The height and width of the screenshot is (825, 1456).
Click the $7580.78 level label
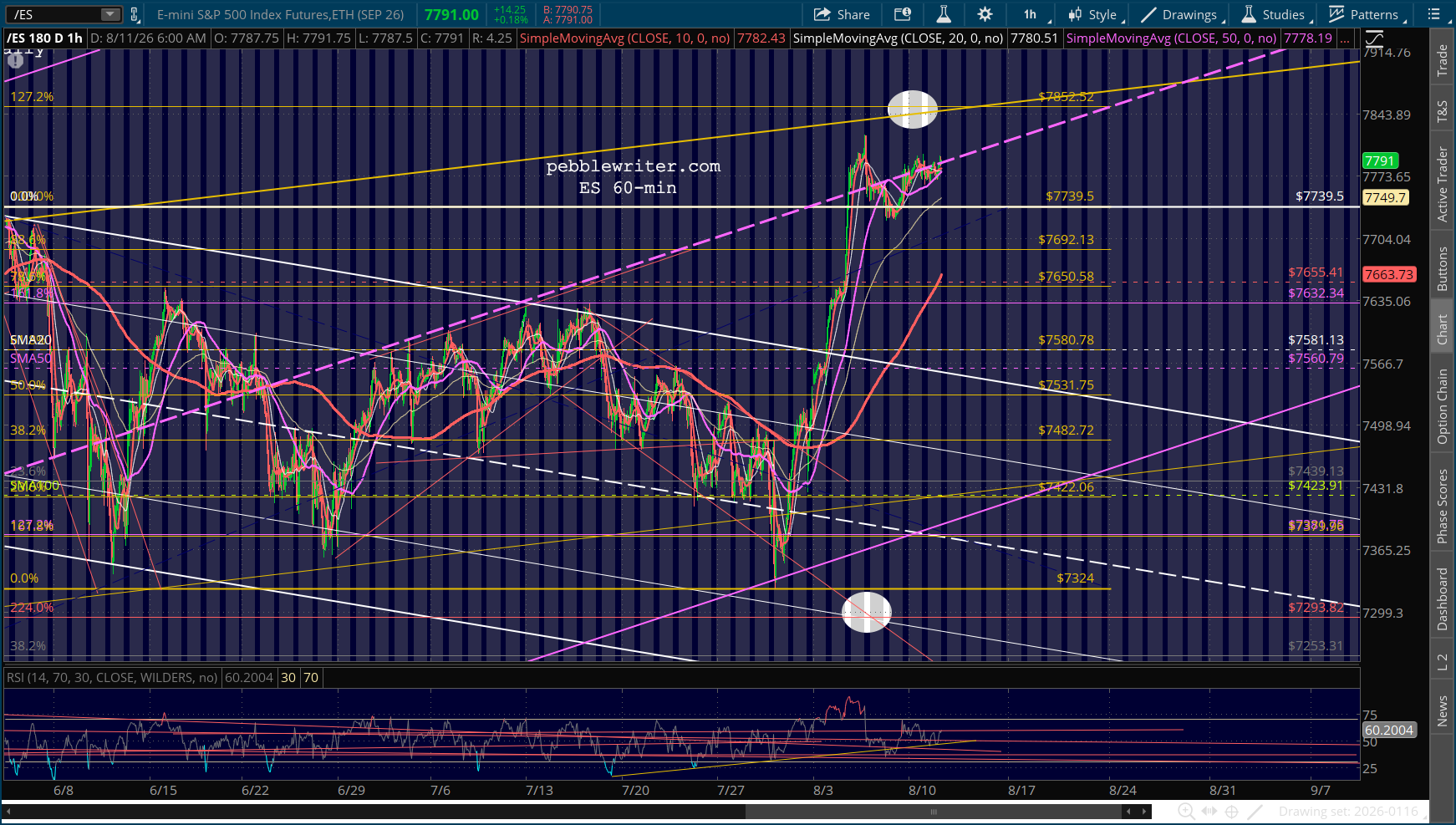[1066, 340]
